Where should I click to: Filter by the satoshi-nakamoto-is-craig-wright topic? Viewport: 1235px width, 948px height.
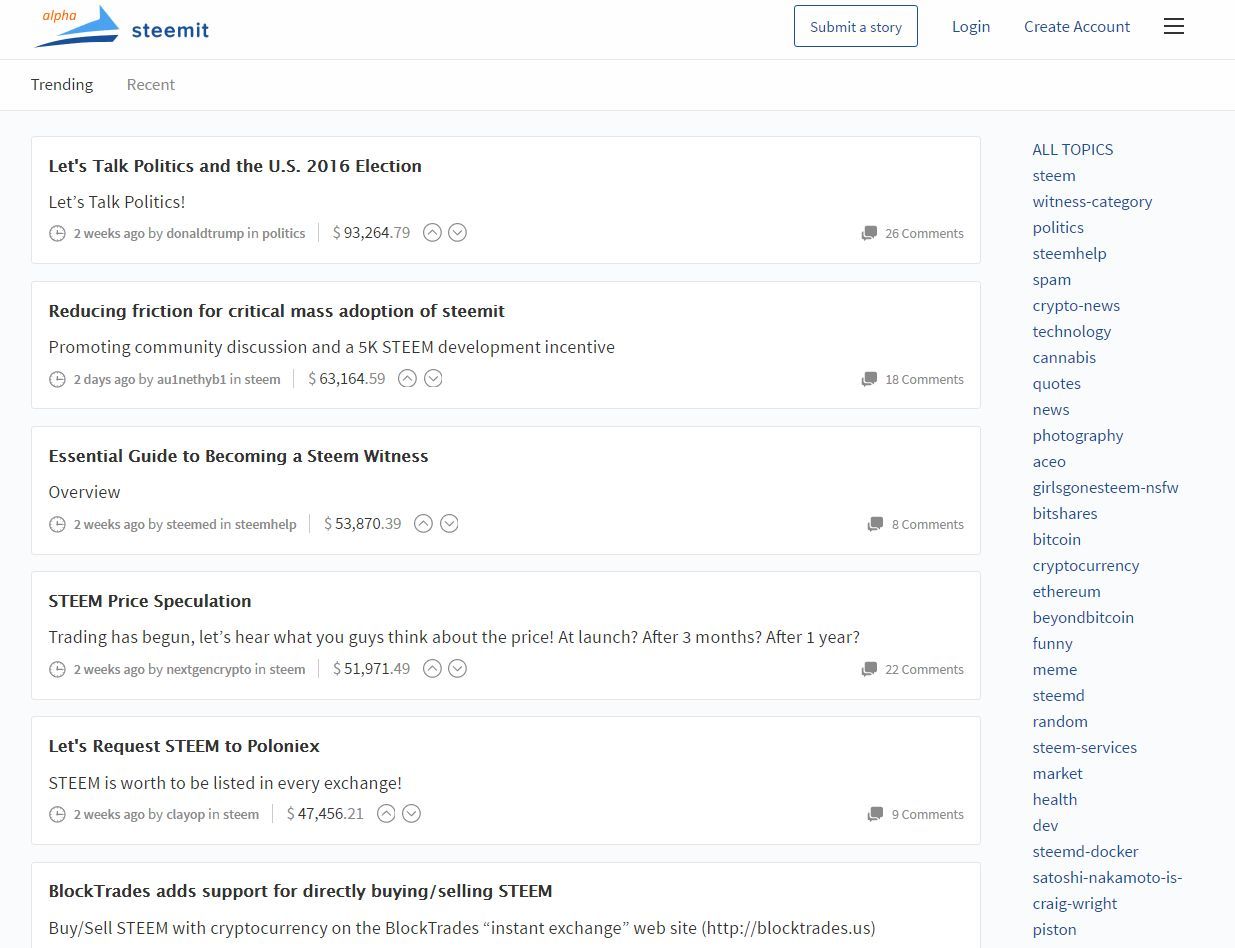1107,891
